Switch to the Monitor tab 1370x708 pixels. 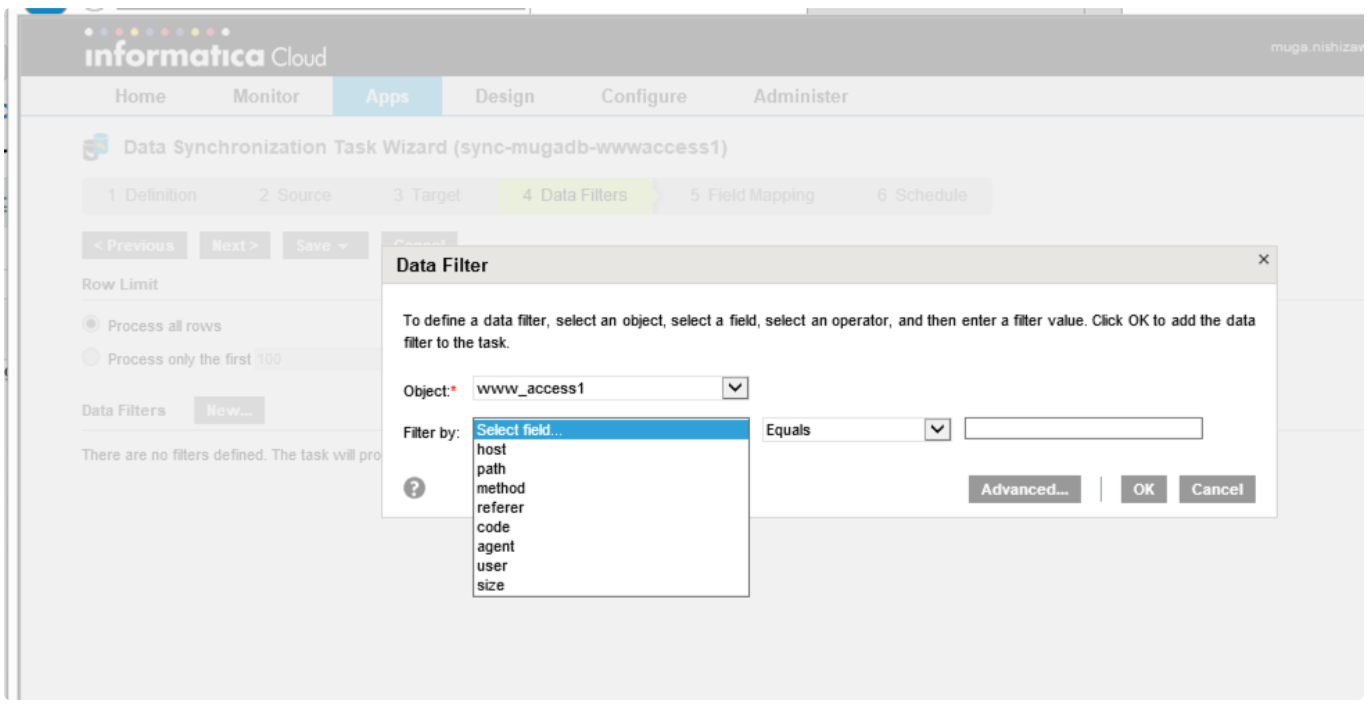point(266,97)
